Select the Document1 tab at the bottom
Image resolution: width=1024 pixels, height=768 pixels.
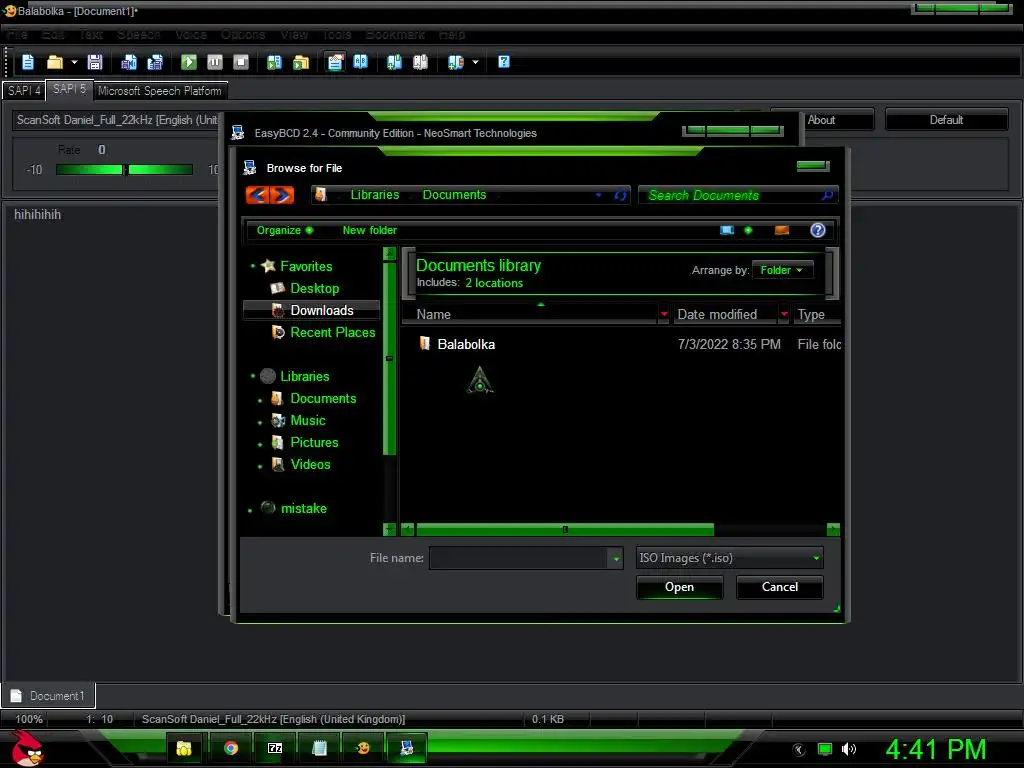pos(48,696)
